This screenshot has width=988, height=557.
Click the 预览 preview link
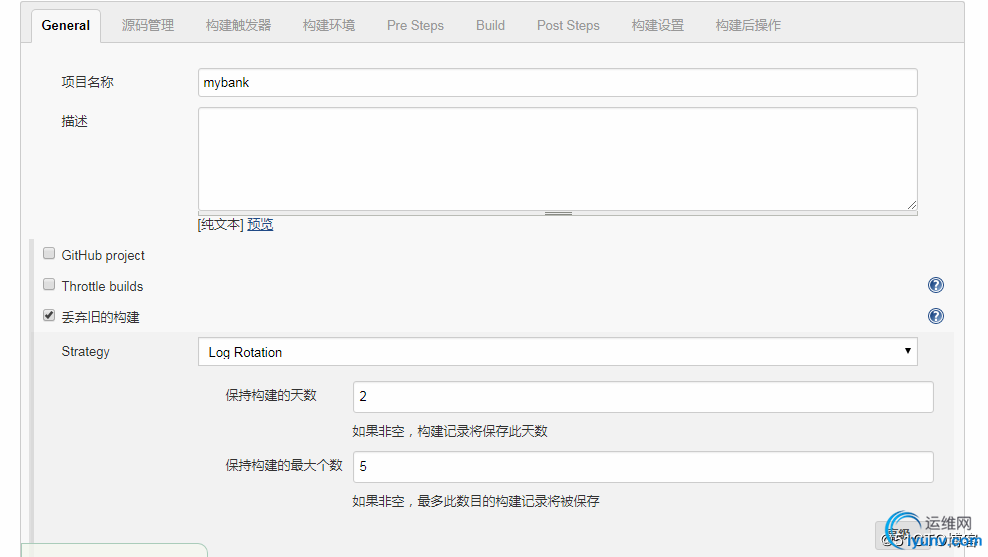click(260, 224)
